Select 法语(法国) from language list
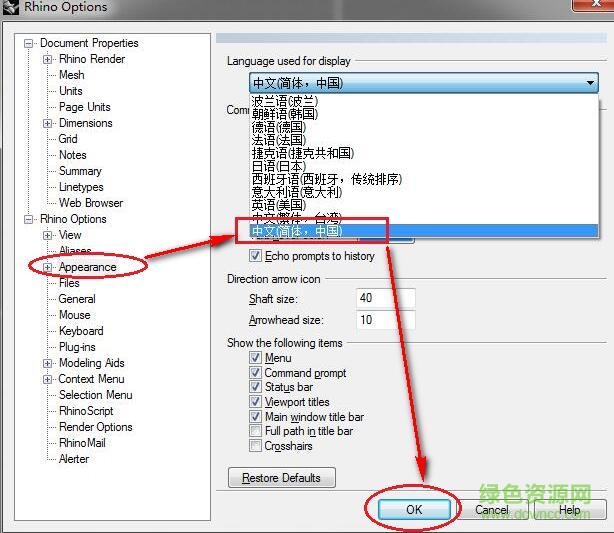Viewport: 614px width, 533px height. point(424,140)
